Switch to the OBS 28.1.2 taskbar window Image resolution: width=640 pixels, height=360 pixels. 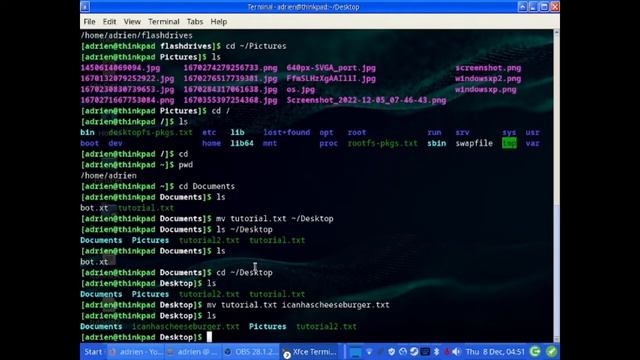251,352
